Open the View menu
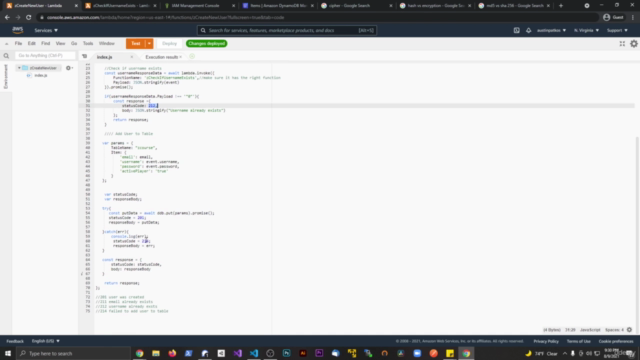The width and height of the screenshot is (640, 360). pyautogui.click(x=60, y=43)
